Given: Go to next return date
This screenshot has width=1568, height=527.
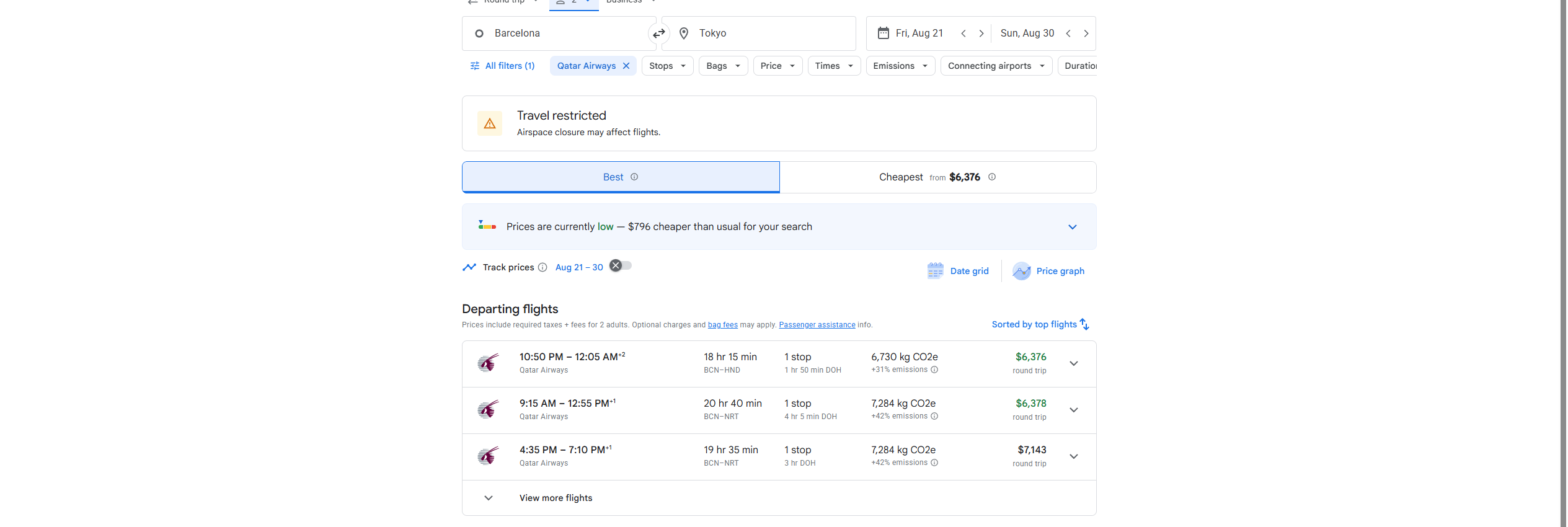Looking at the screenshot, I should (x=1086, y=33).
